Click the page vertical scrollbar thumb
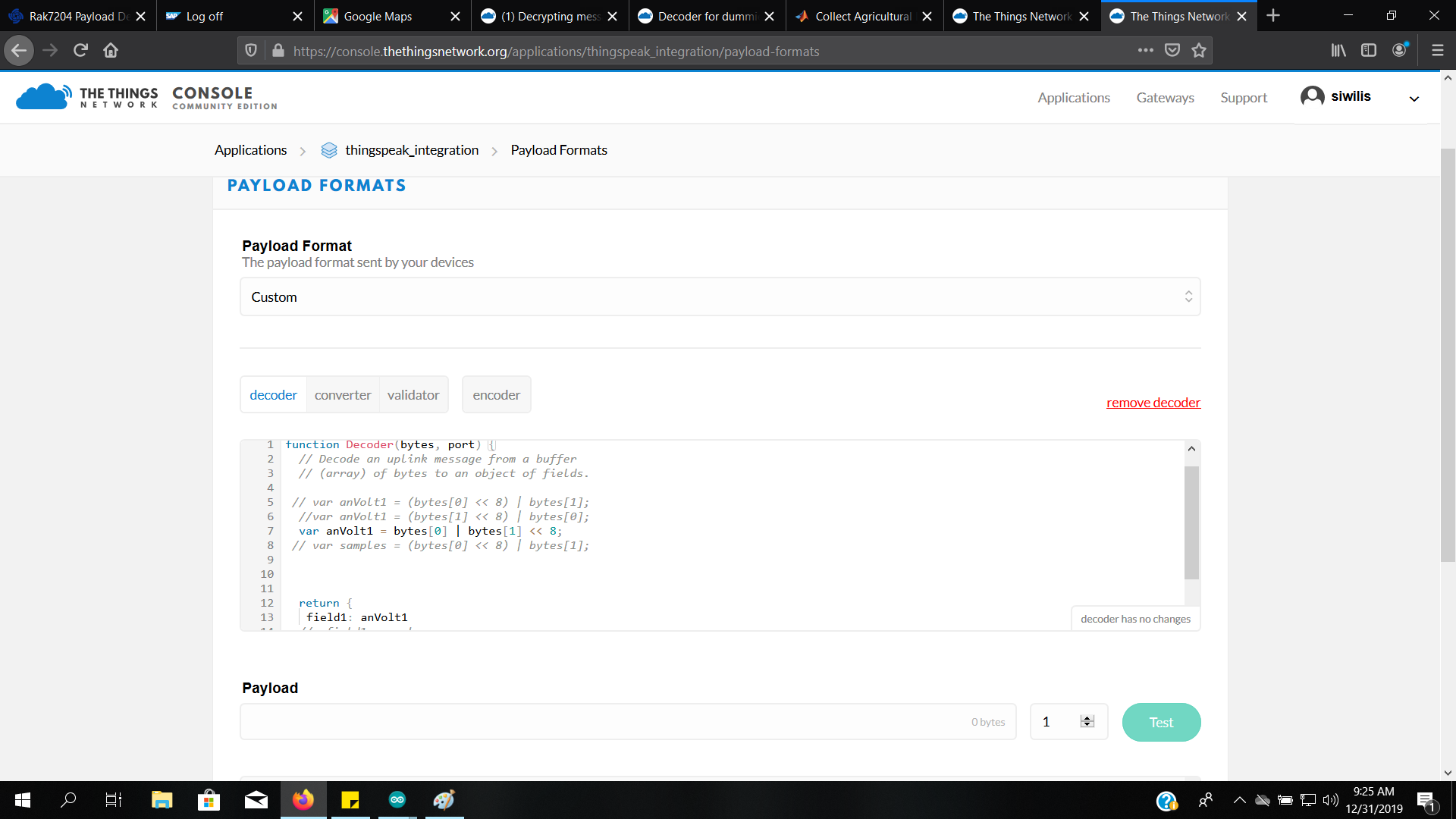Screen dimensions: 1456x819 coord(1448,354)
